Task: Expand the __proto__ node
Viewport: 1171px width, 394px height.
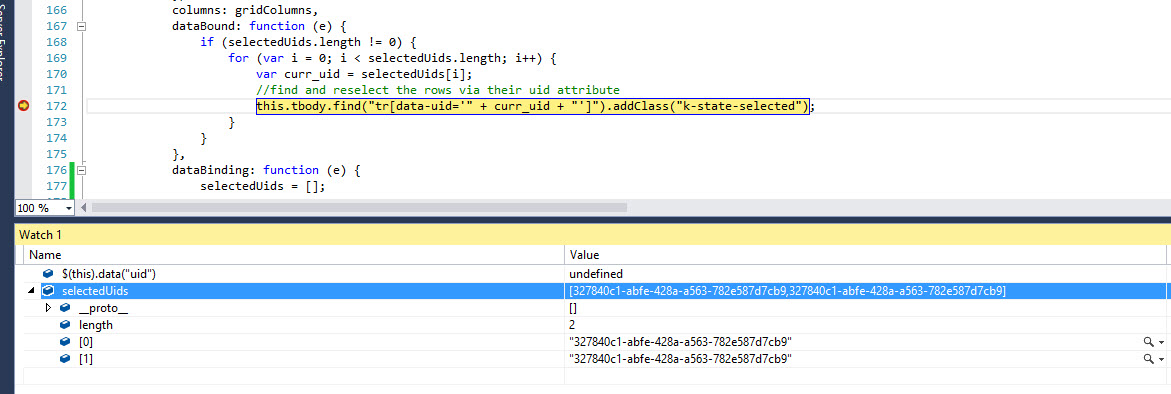Action: pyautogui.click(x=49, y=308)
